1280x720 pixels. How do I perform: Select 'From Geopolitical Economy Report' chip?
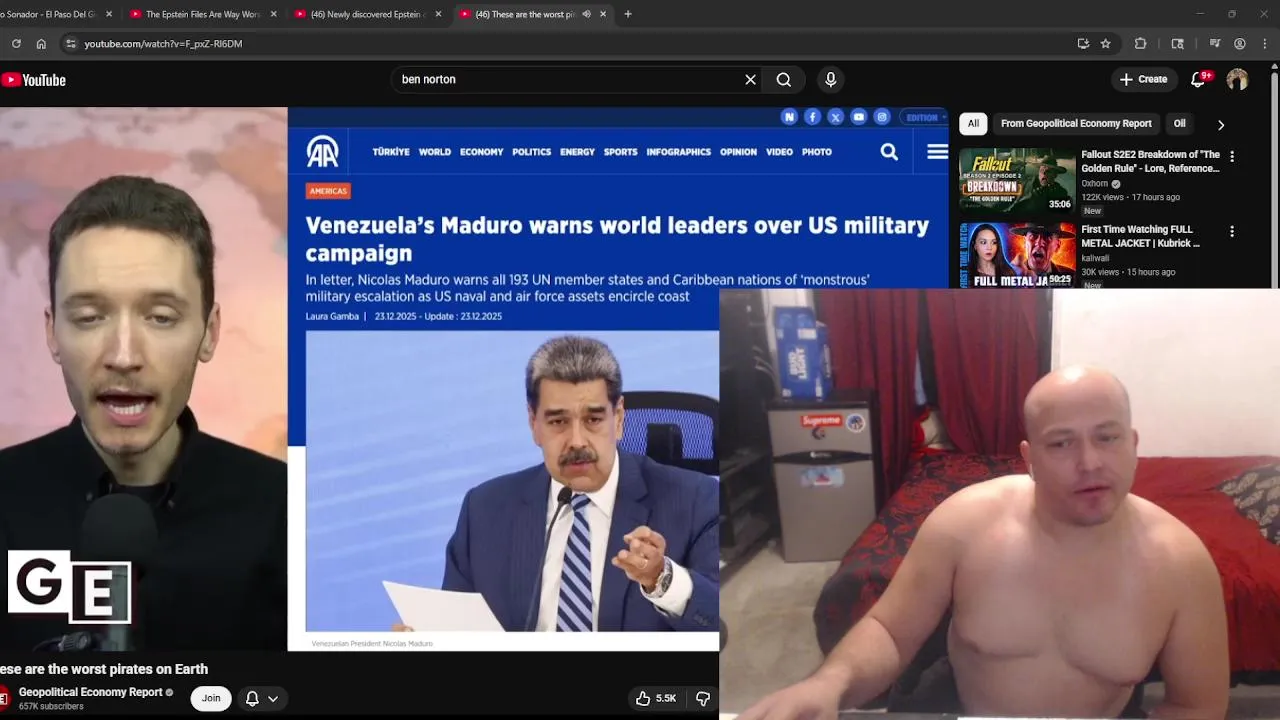[x=1076, y=124]
